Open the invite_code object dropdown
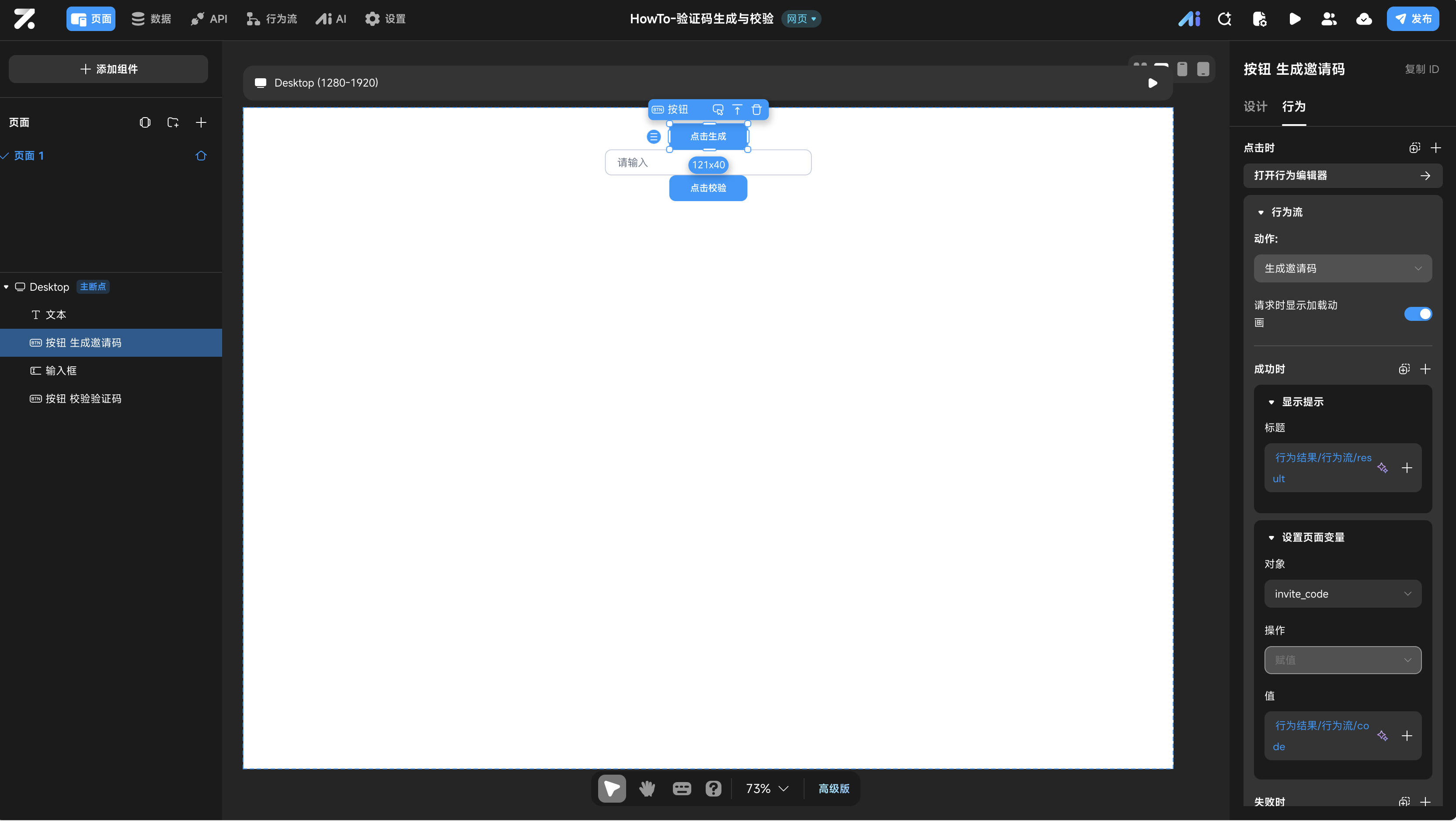 [1342, 594]
